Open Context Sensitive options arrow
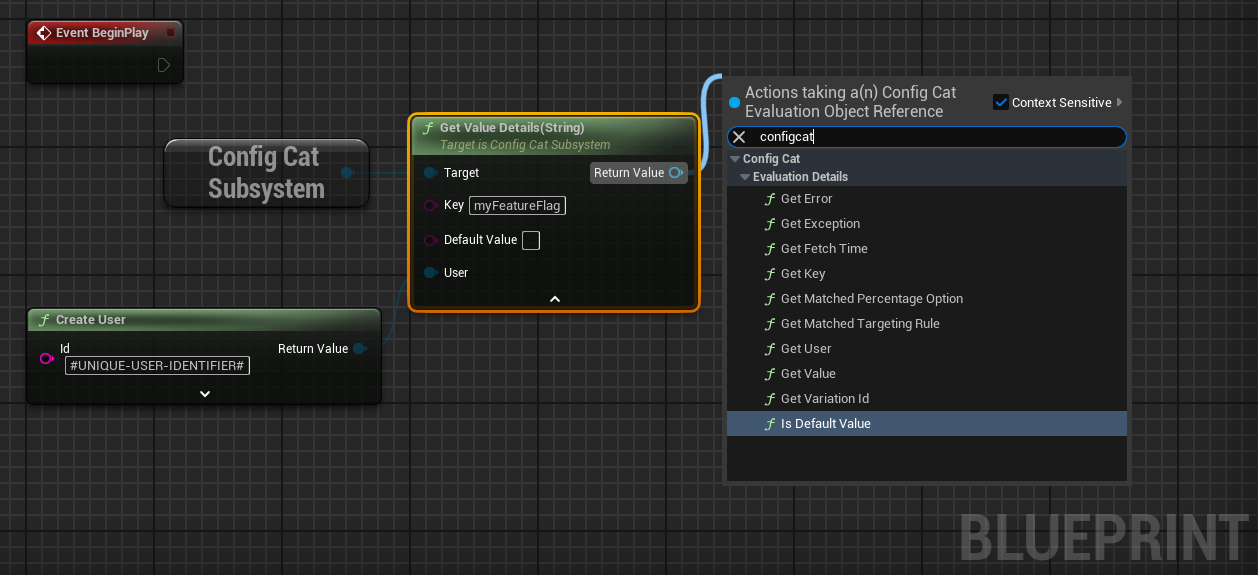Screen dimensions: 1258x575 (1120, 102)
